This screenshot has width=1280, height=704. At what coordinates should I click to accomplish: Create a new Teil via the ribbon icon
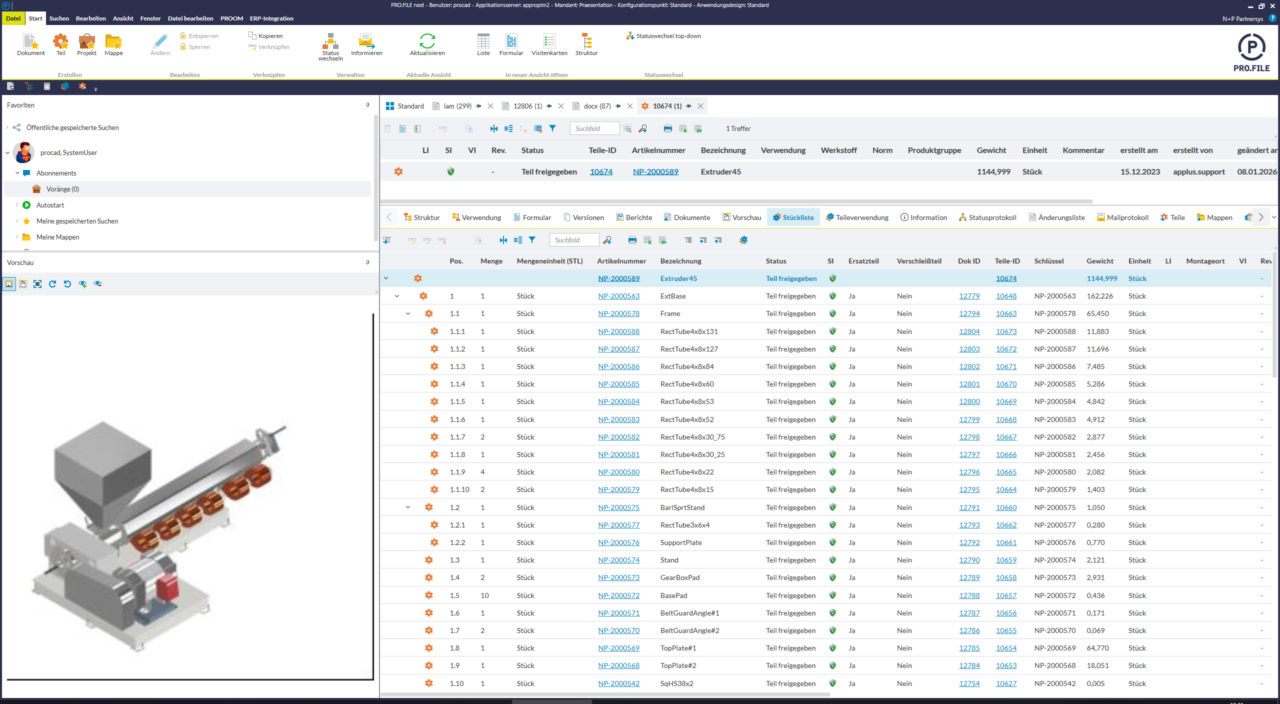pos(60,41)
